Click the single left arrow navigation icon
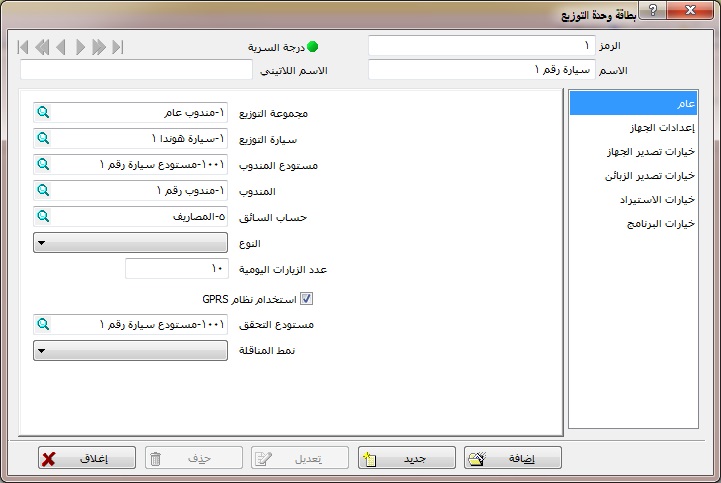Screen dimensions: 721x483 [61, 47]
